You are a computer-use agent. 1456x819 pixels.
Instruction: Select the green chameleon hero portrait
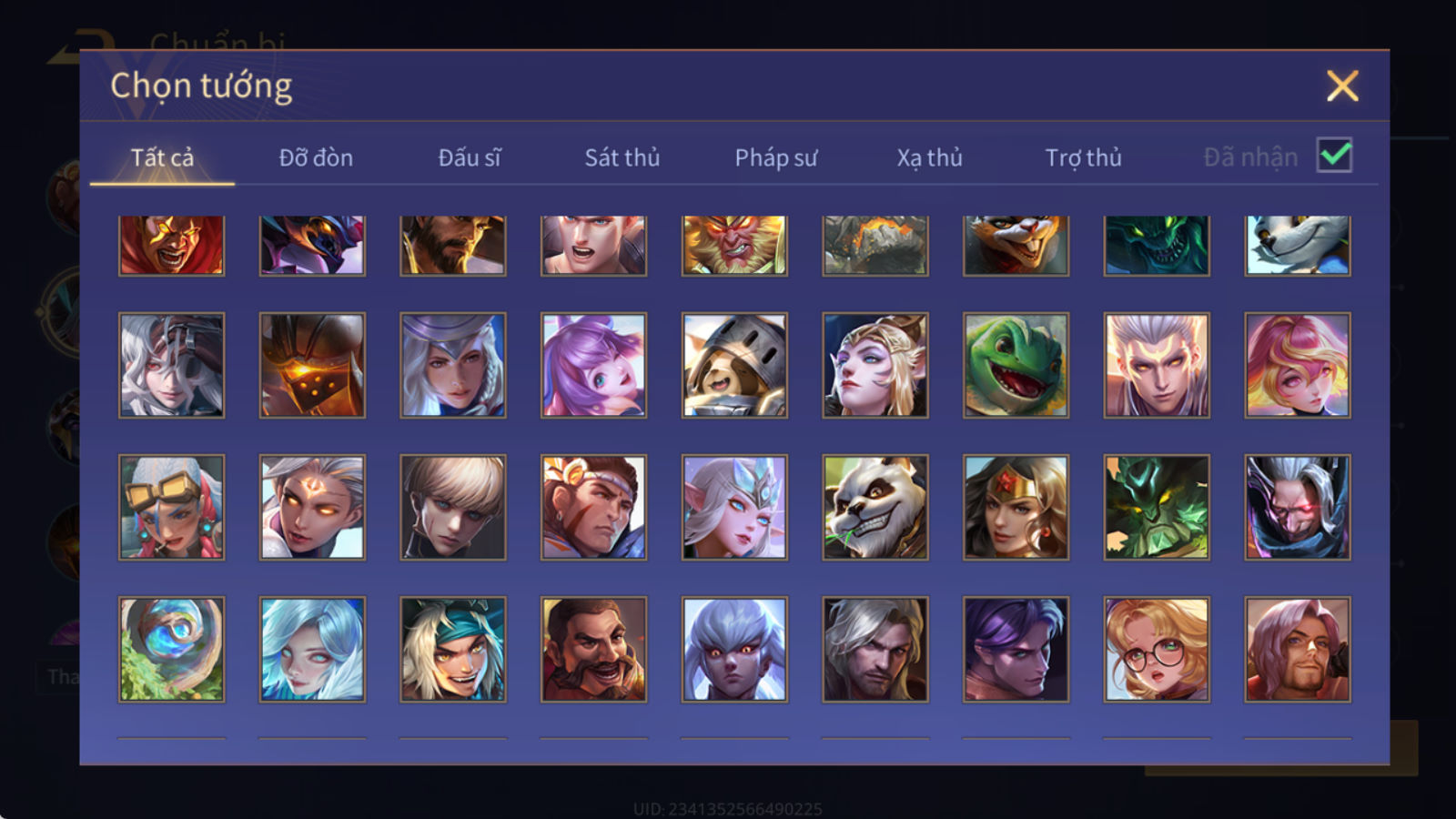(x=1016, y=366)
